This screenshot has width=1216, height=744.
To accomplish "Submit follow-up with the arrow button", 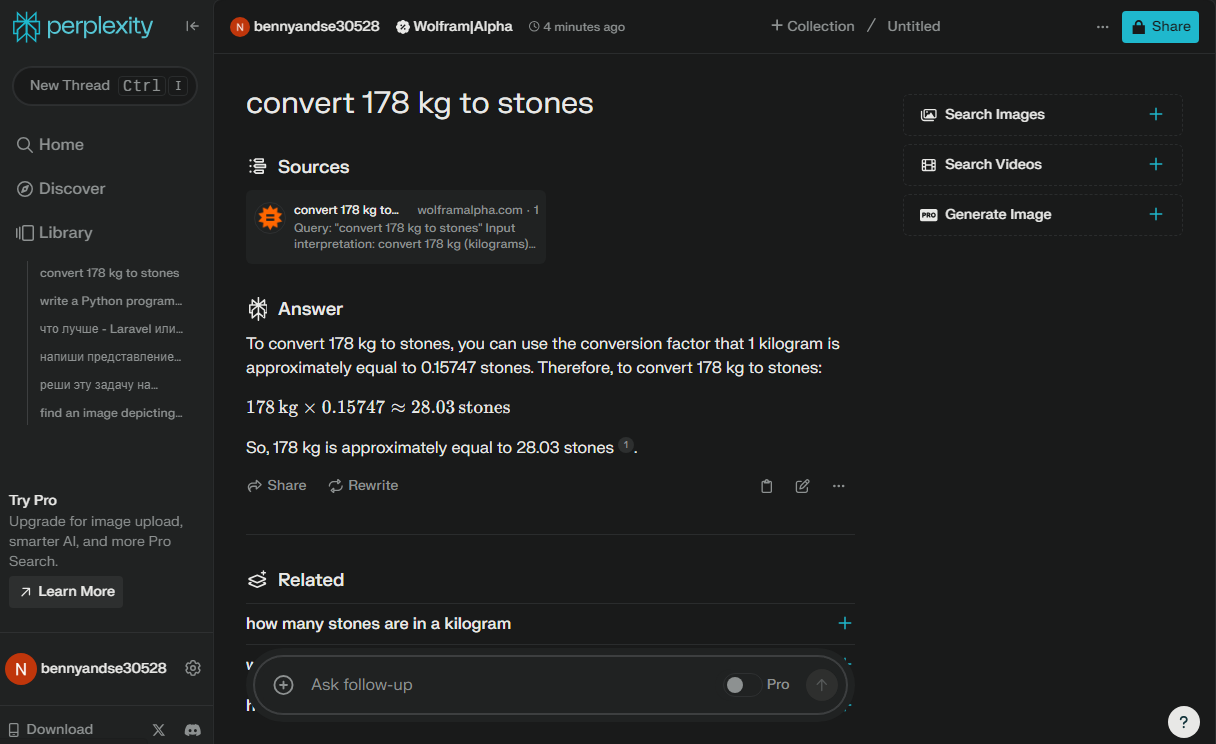I will [822, 685].
